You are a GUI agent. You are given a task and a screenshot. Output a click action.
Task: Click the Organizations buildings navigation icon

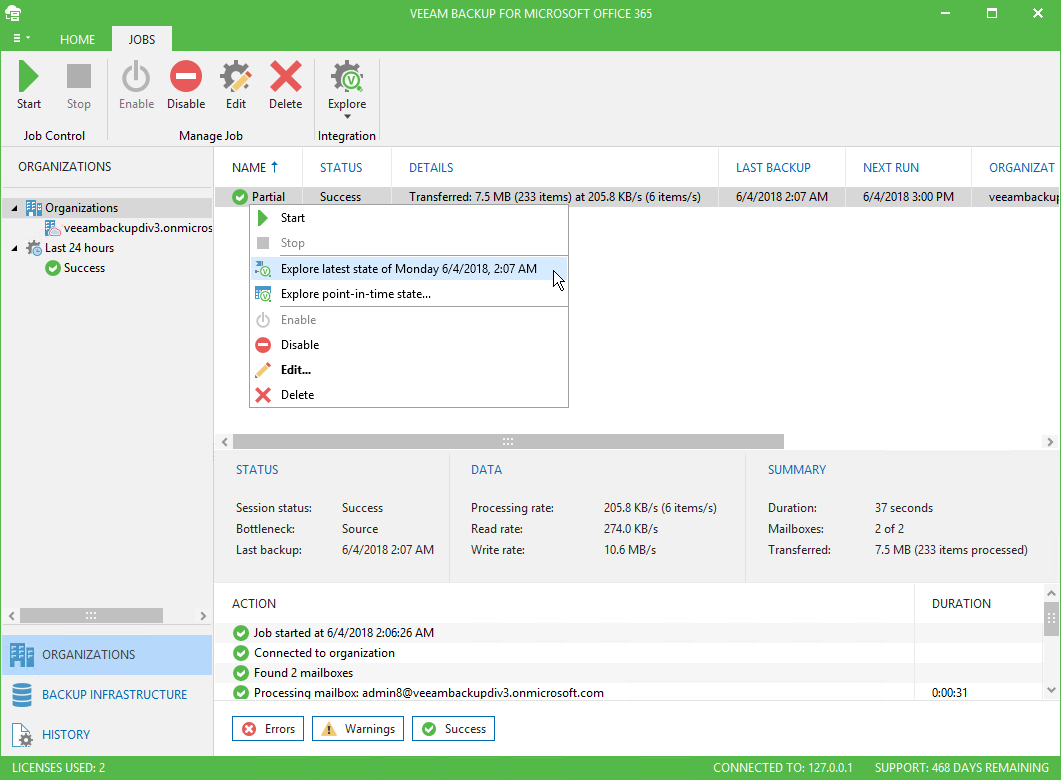[x=22, y=655]
